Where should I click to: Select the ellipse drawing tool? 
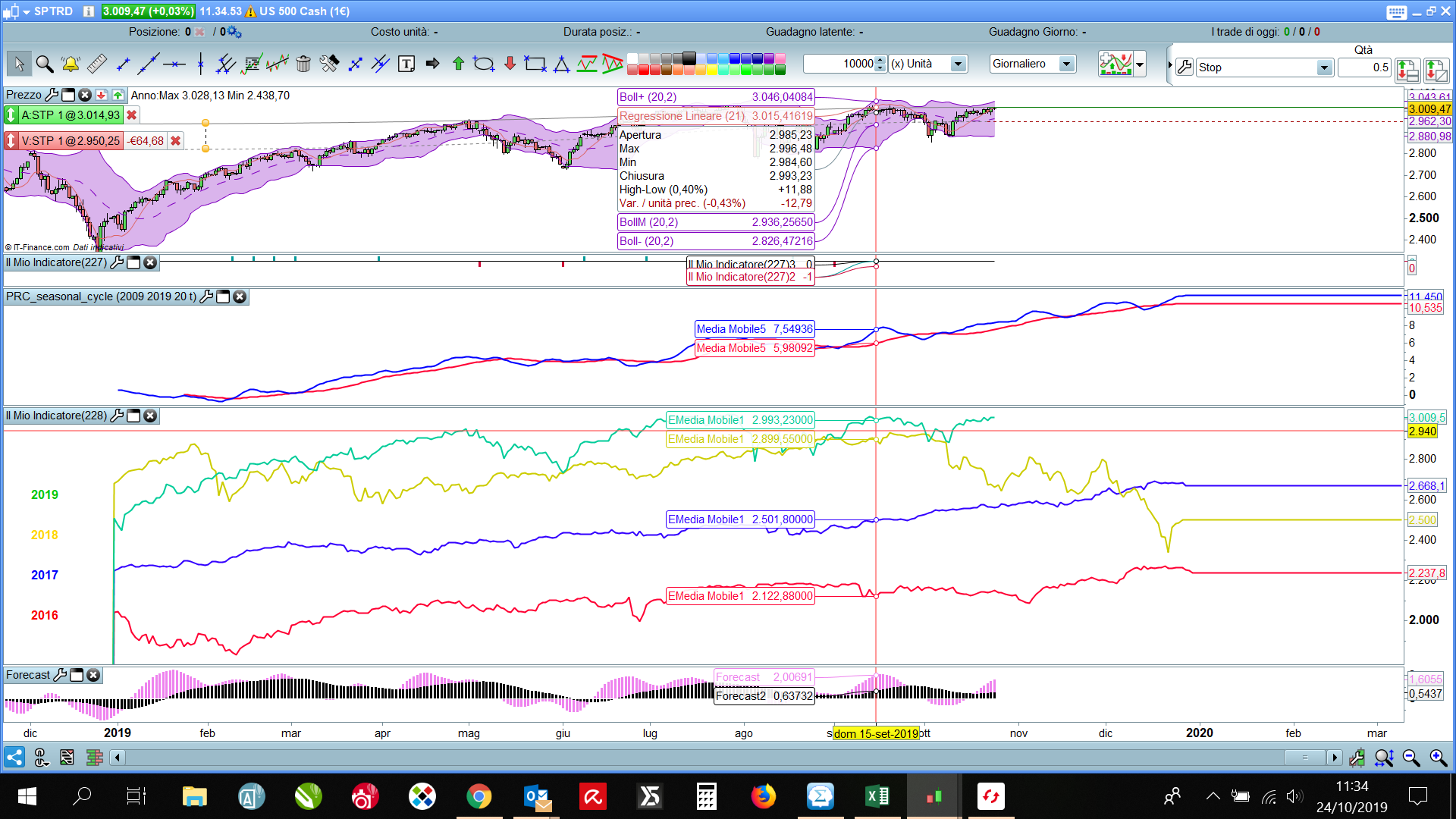coord(483,64)
